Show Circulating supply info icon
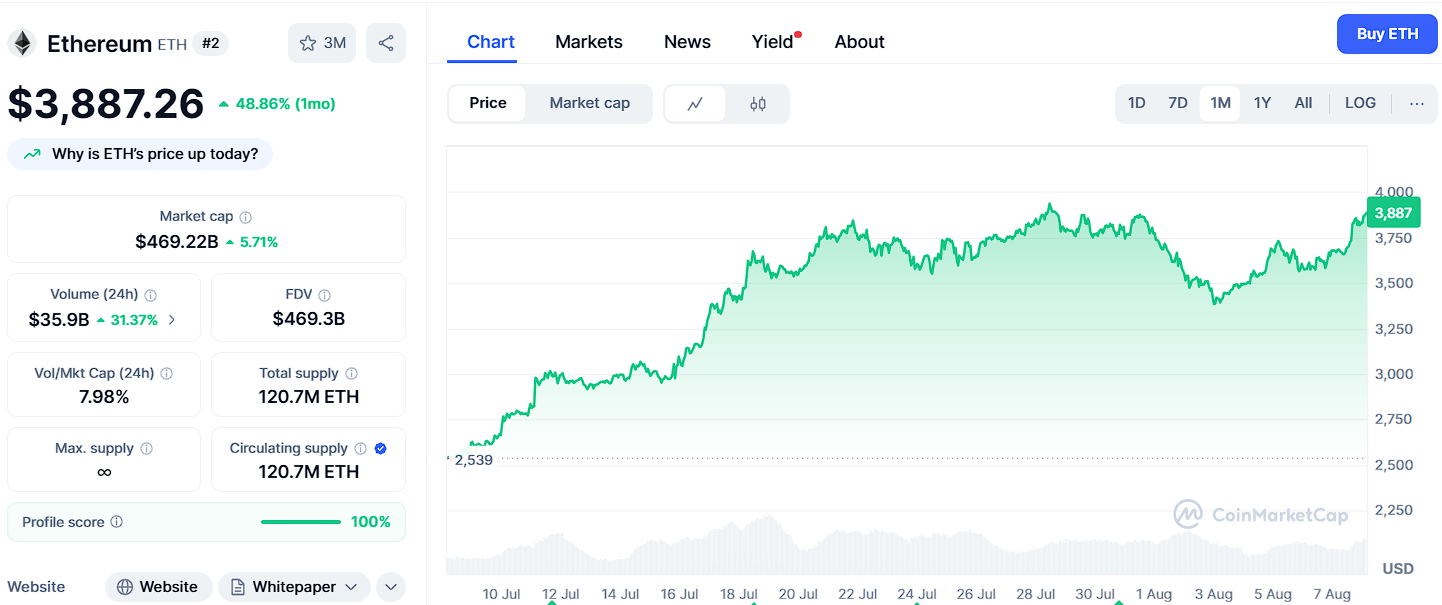Viewport: 1442px width, 605px height. [x=361, y=449]
